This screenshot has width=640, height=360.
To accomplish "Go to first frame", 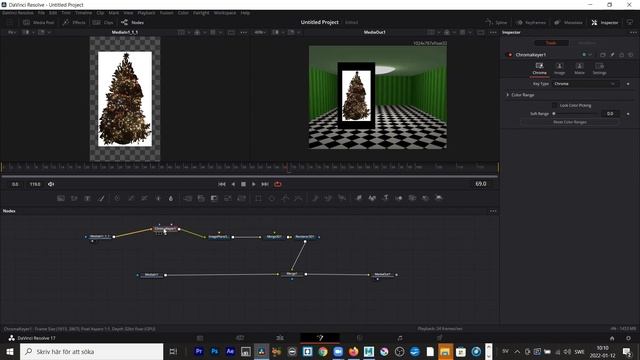I will click(x=222, y=184).
